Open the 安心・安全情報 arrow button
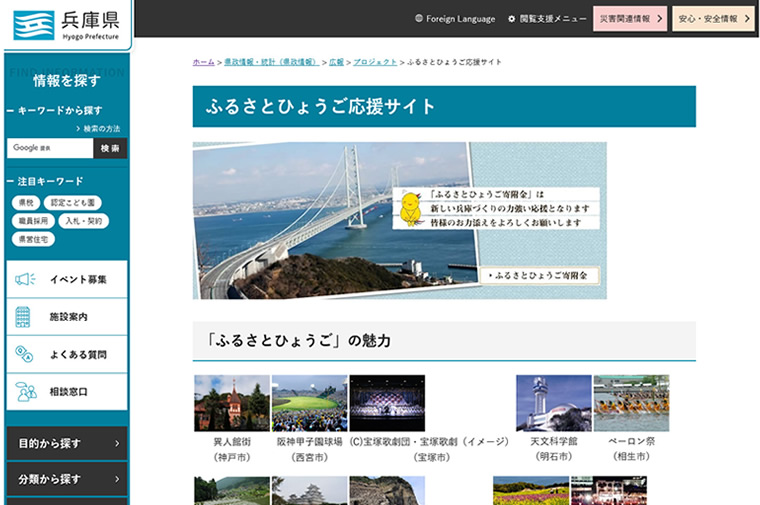The height and width of the screenshot is (505, 760). tap(713, 18)
